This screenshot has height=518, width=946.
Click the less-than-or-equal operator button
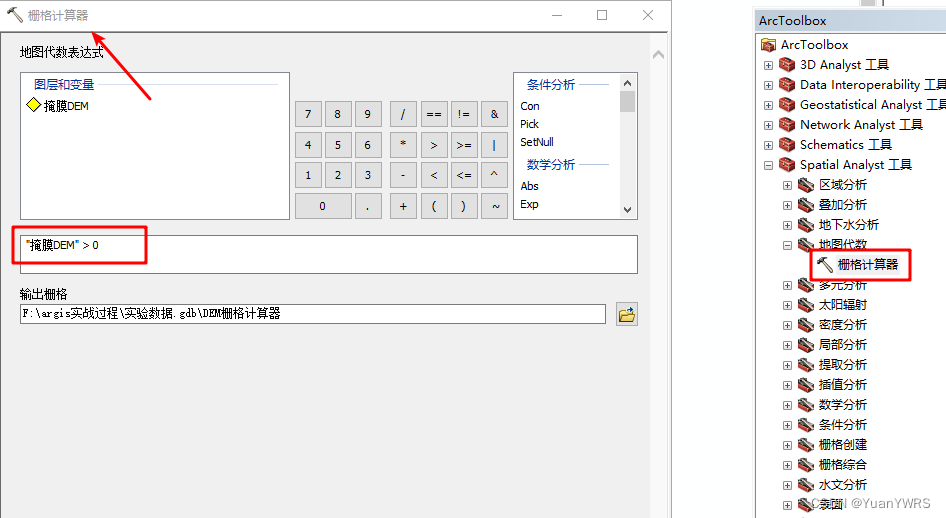[x=463, y=175]
